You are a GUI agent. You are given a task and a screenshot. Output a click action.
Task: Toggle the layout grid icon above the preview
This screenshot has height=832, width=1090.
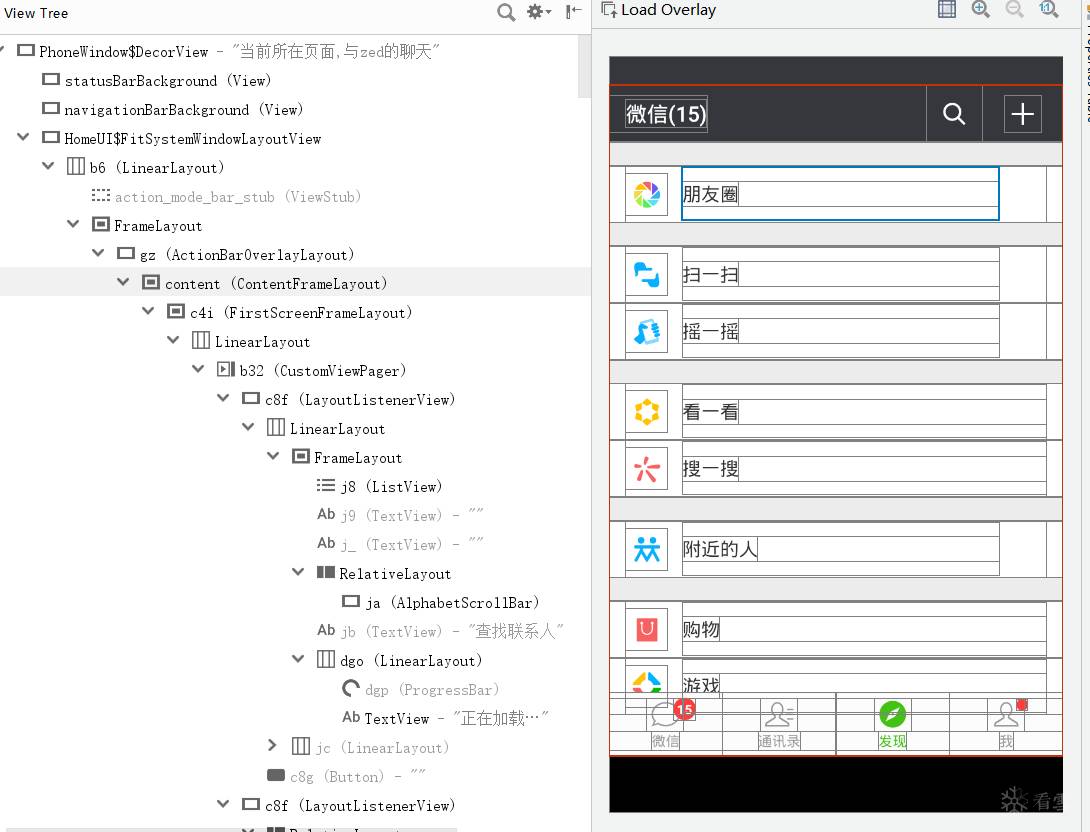[947, 9]
